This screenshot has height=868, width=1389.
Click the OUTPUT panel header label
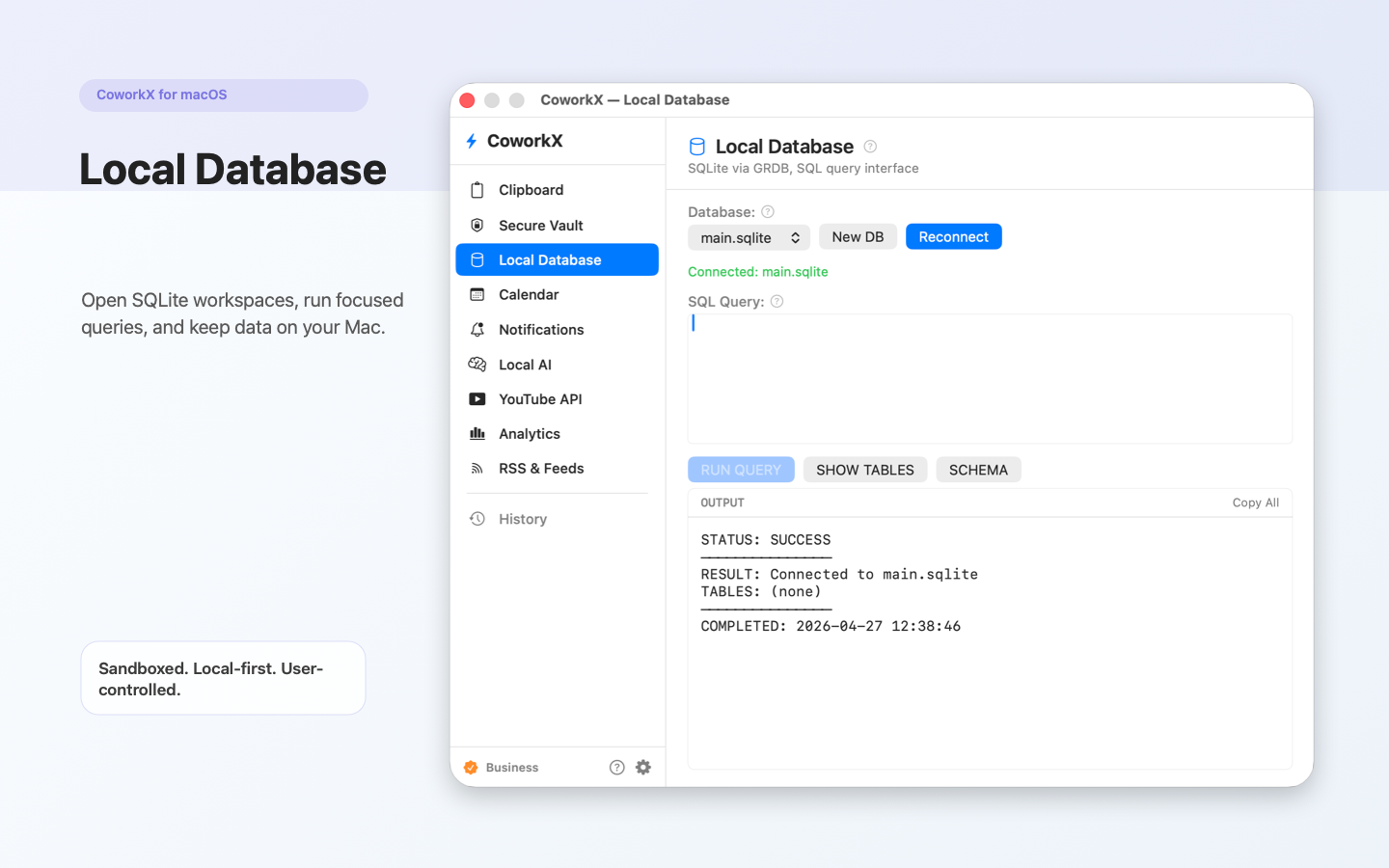722,502
